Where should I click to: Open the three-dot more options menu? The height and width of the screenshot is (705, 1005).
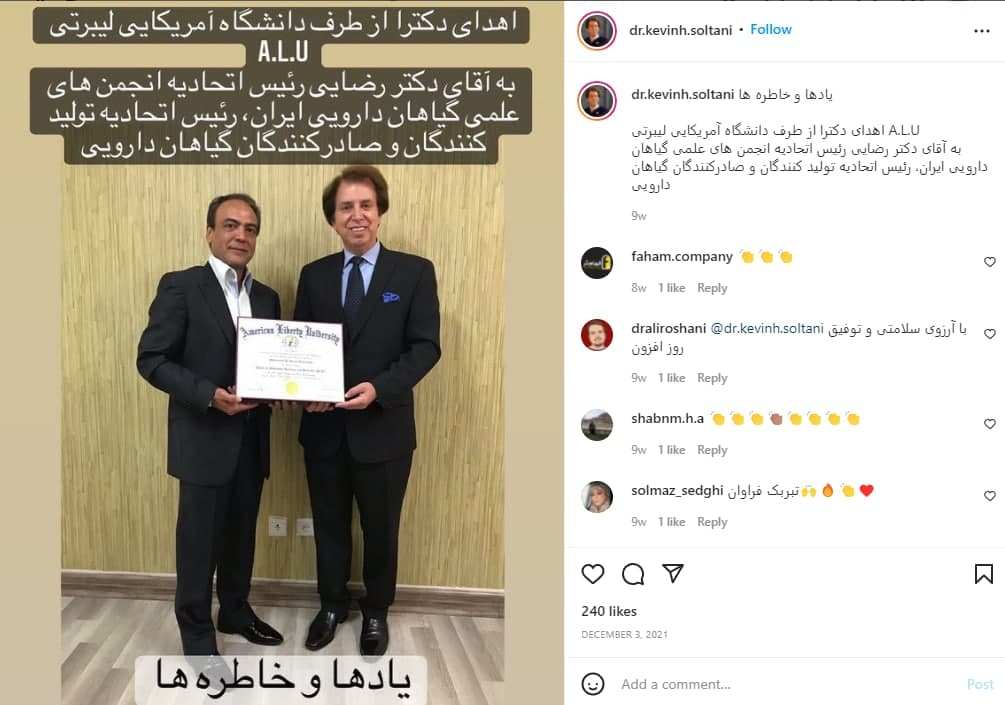pos(981,31)
